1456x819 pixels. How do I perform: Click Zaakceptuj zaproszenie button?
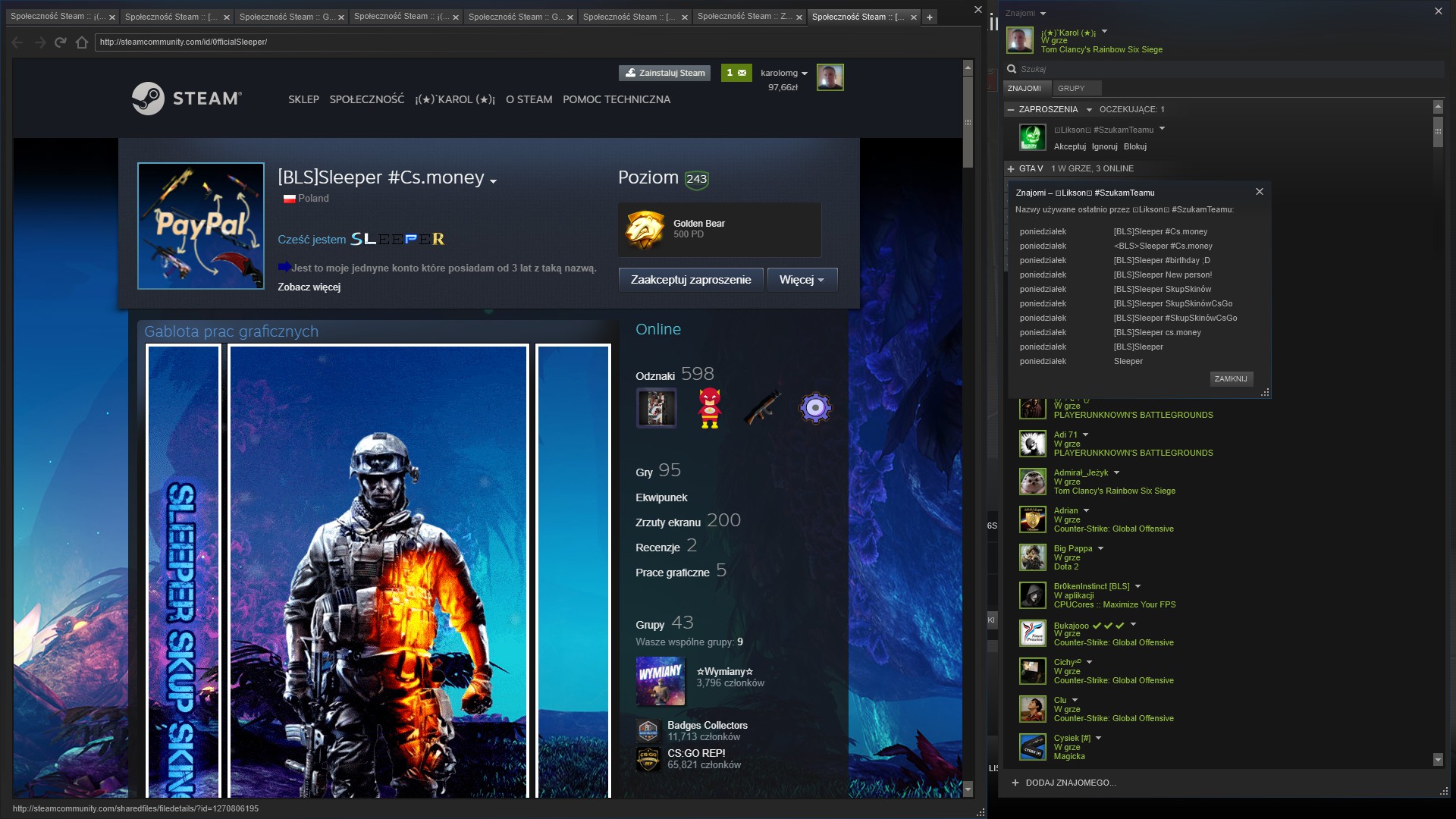(690, 280)
